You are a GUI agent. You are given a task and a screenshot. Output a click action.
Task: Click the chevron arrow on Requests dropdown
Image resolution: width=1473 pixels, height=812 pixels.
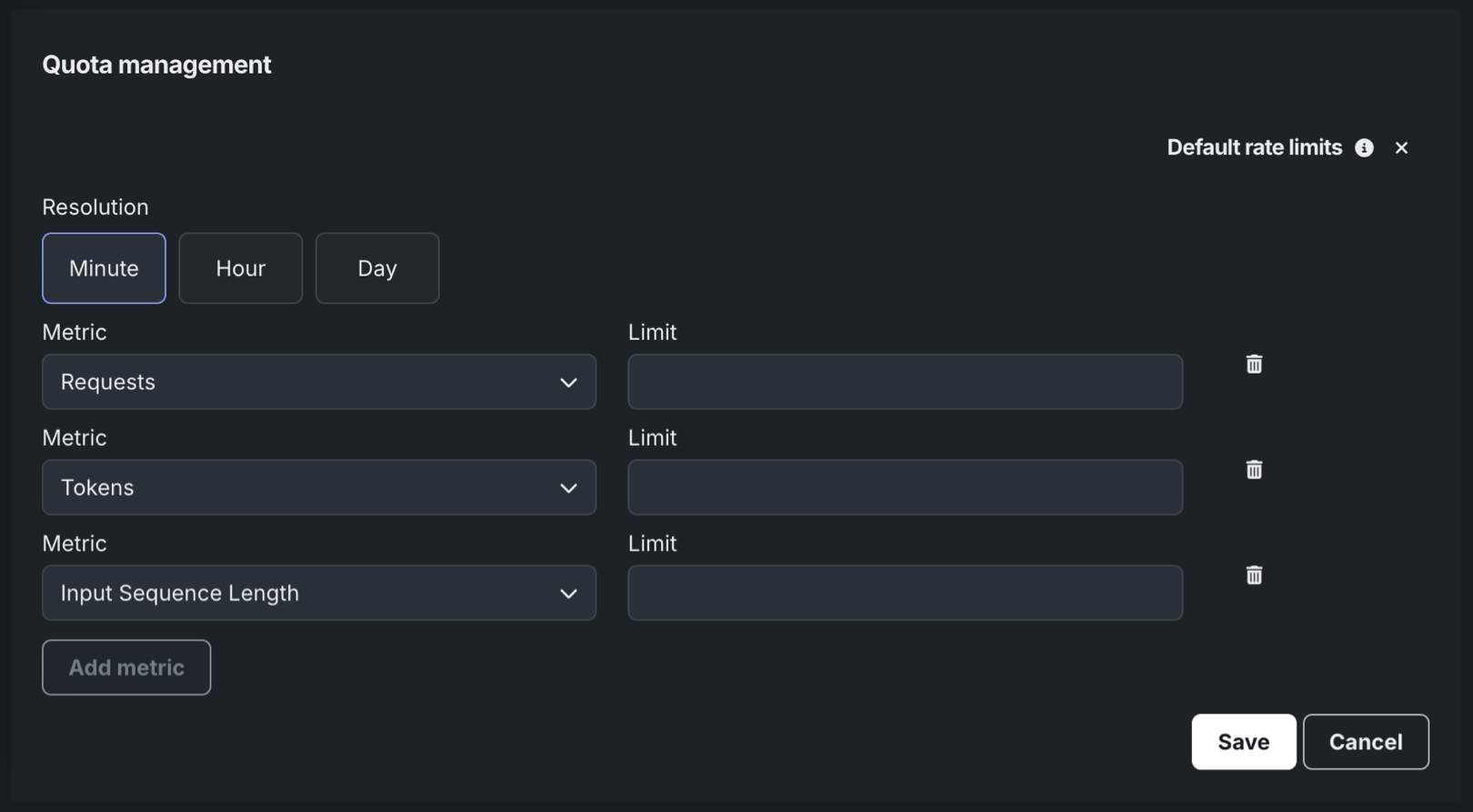[568, 383]
